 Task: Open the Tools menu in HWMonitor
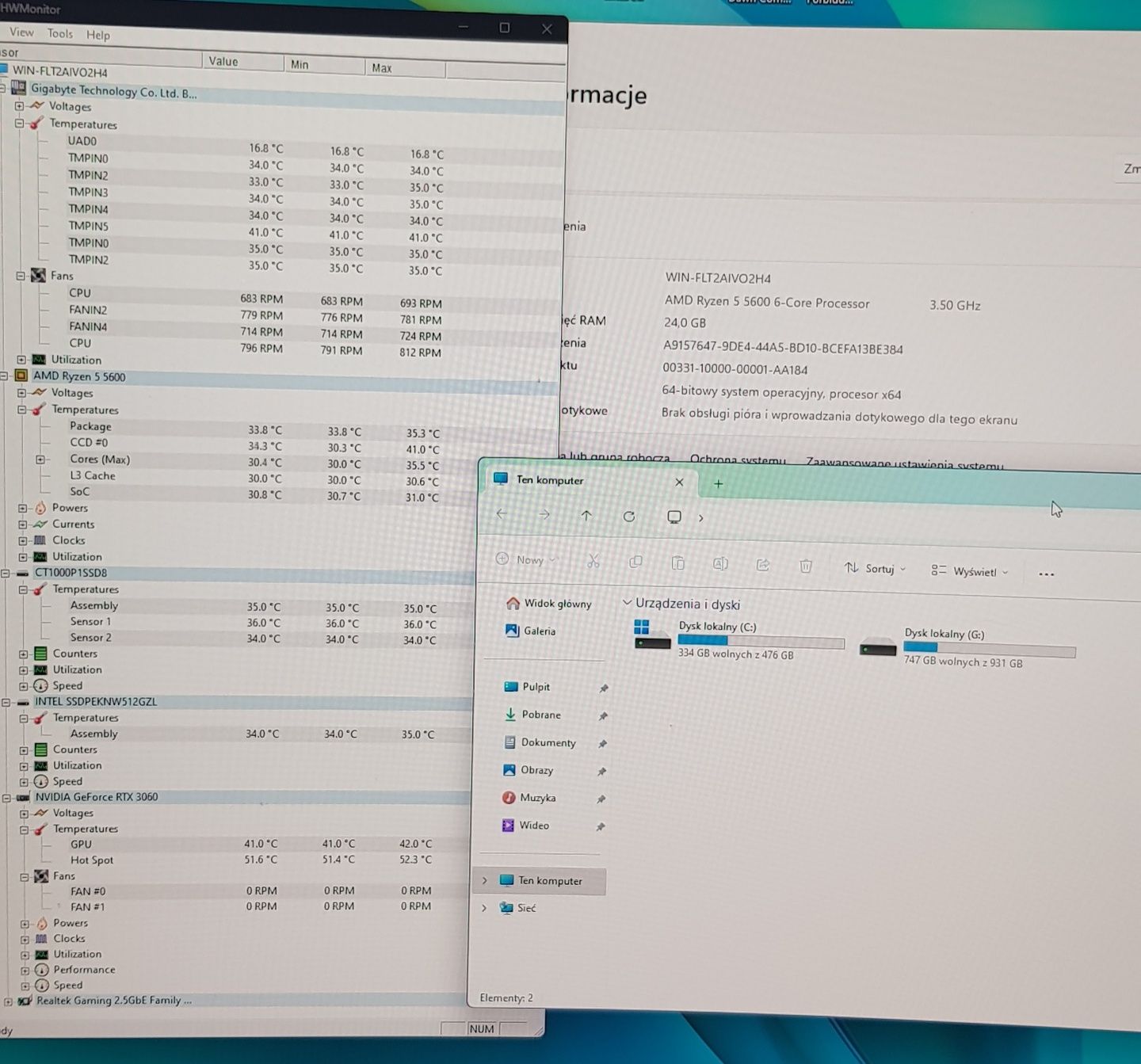[60, 33]
